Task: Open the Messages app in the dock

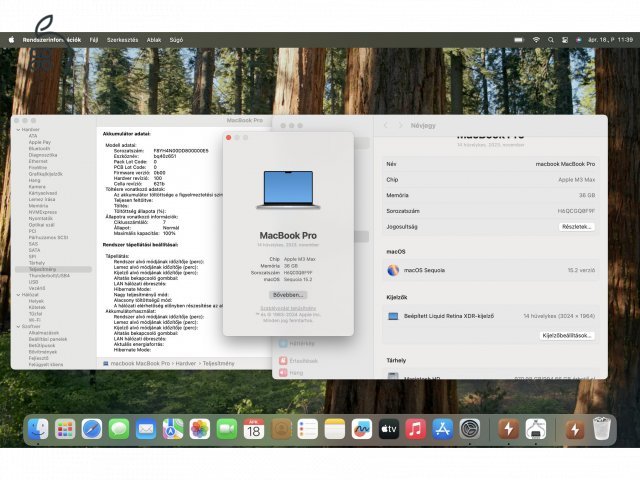Action: coord(119,429)
